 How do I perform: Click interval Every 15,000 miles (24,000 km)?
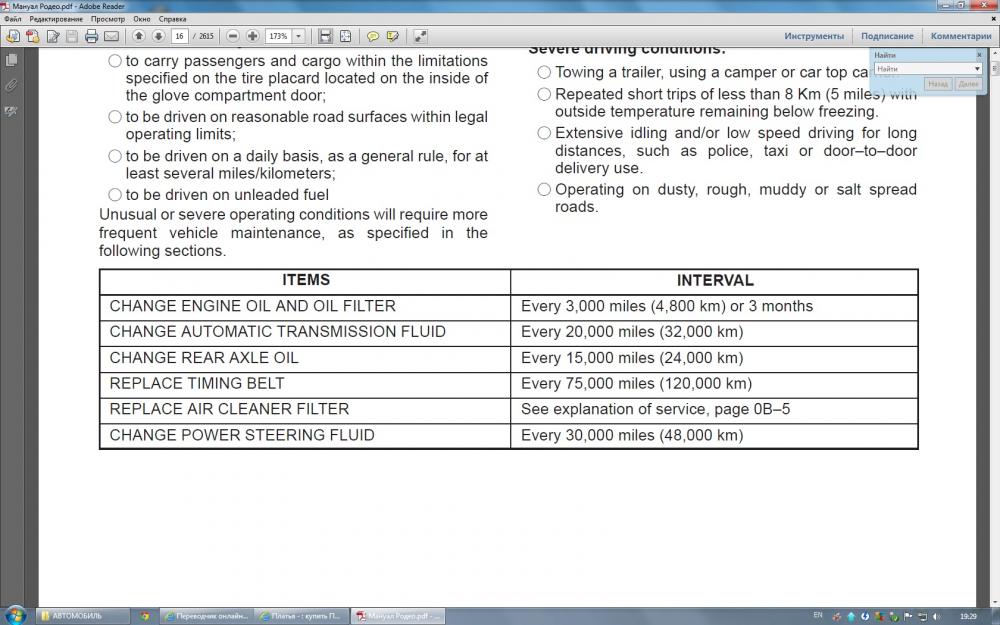[x=632, y=358]
